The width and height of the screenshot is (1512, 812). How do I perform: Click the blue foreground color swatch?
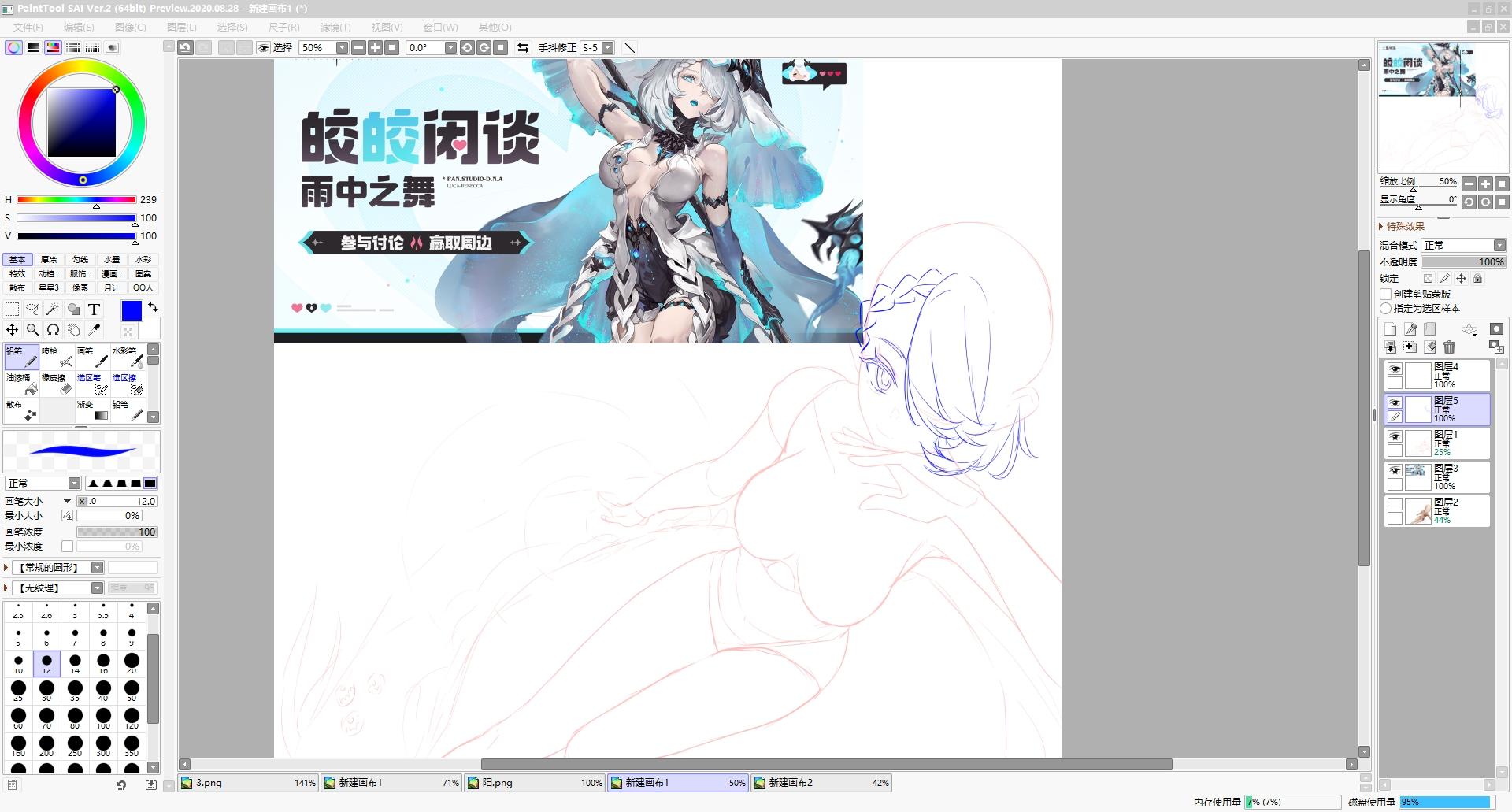click(x=132, y=310)
